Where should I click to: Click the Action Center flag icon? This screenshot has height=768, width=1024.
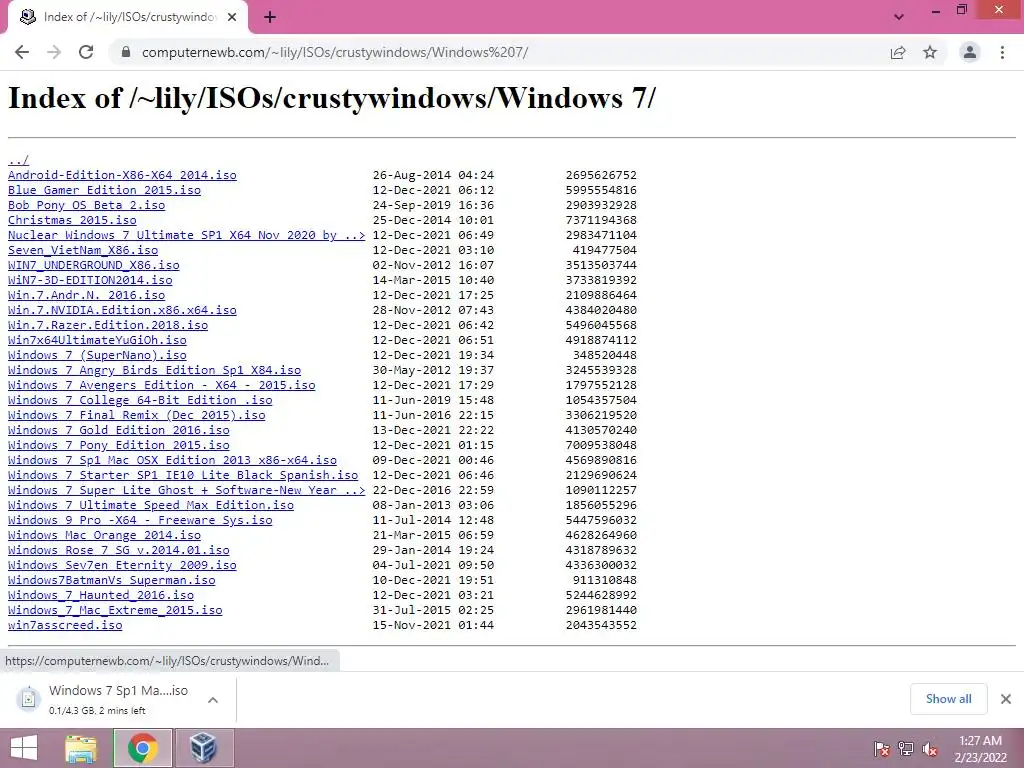[x=882, y=749]
